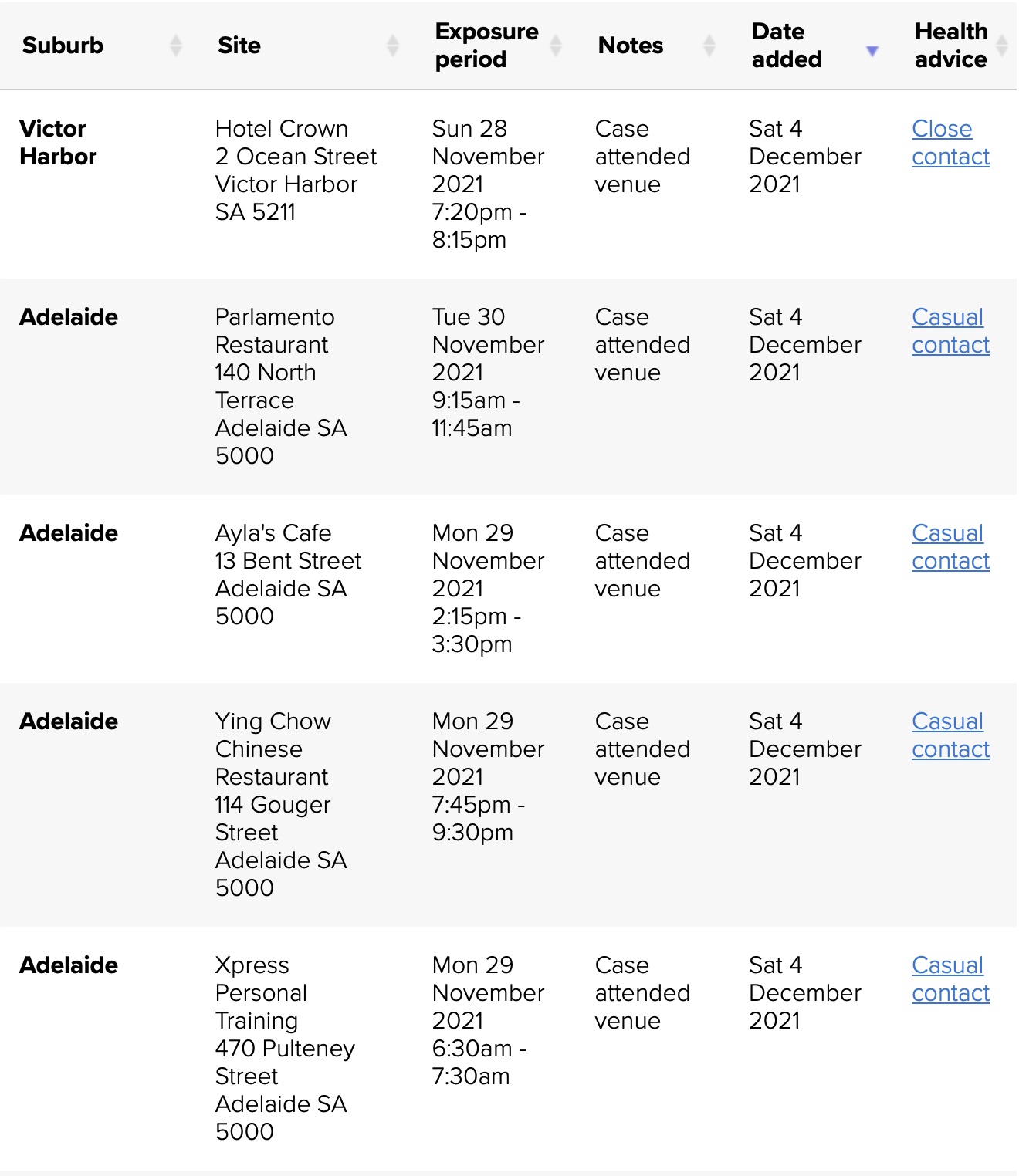Open Casual contact link for Parlamento Restaurant
1019x1176 pixels.
(x=950, y=331)
